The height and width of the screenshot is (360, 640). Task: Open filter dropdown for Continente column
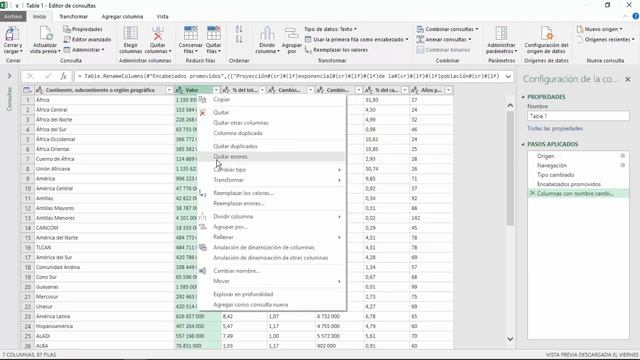tap(169, 90)
